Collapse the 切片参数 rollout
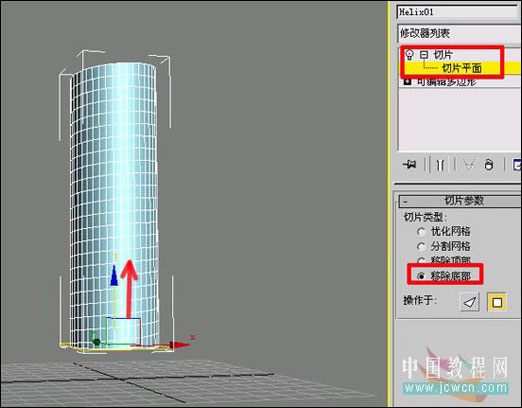522x408 pixels. 460,201
